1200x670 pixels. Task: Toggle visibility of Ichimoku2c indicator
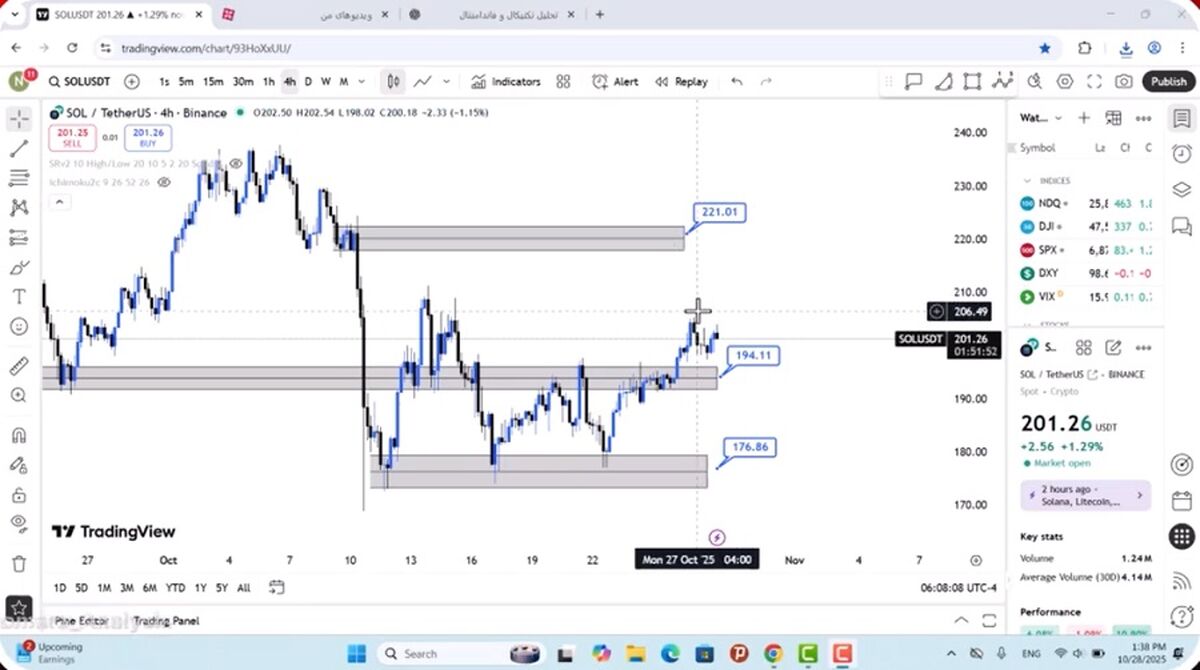pos(164,182)
